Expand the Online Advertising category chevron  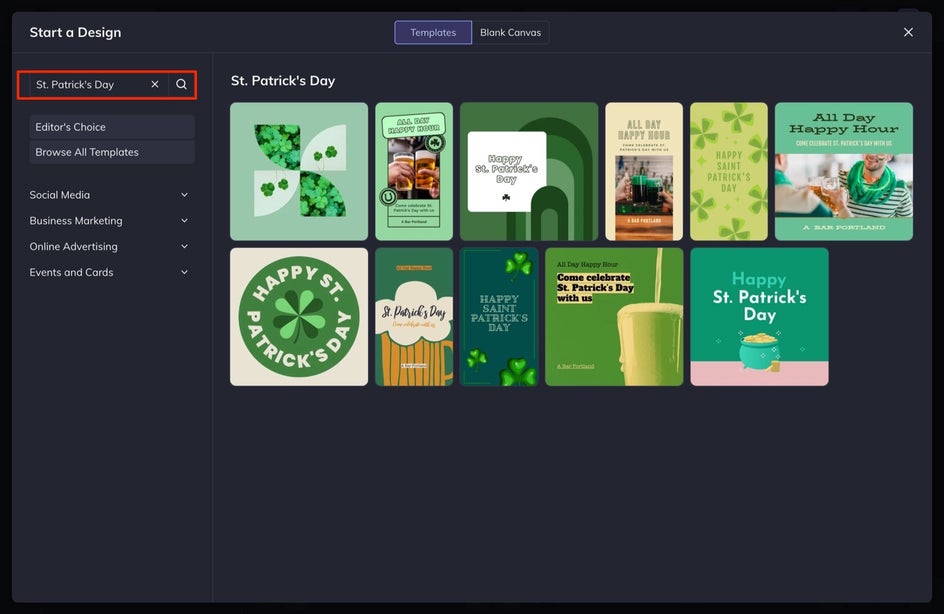184,247
